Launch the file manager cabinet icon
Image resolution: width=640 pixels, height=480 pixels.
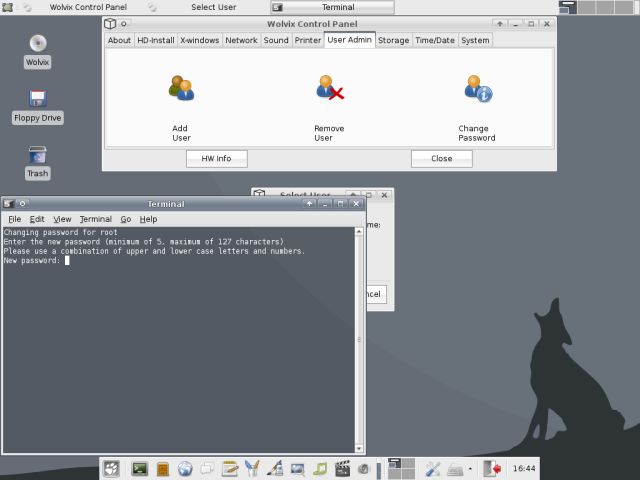click(162, 469)
